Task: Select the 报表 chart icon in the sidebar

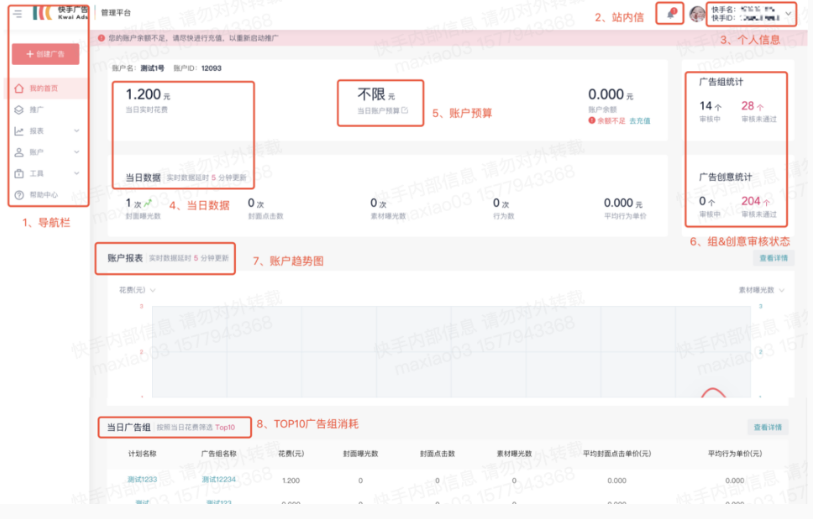Action: click(19, 131)
